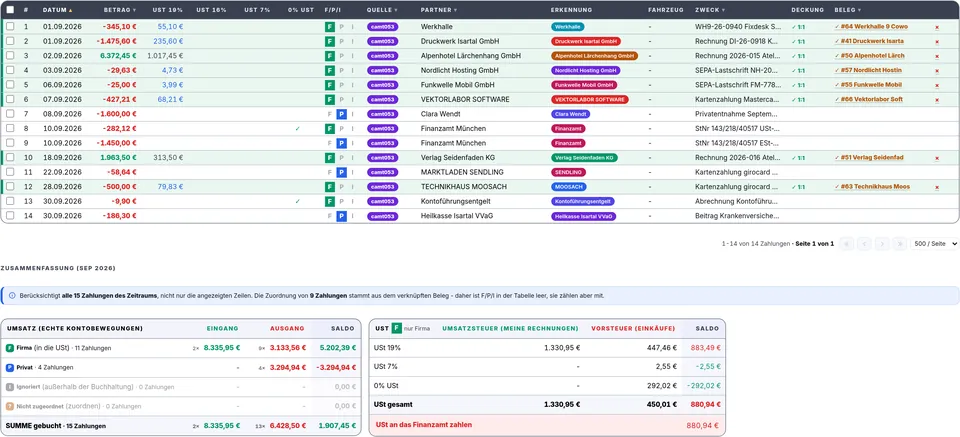Remove linked receipt #64 Werkhalle with red x
960x437 pixels.
(937, 28)
